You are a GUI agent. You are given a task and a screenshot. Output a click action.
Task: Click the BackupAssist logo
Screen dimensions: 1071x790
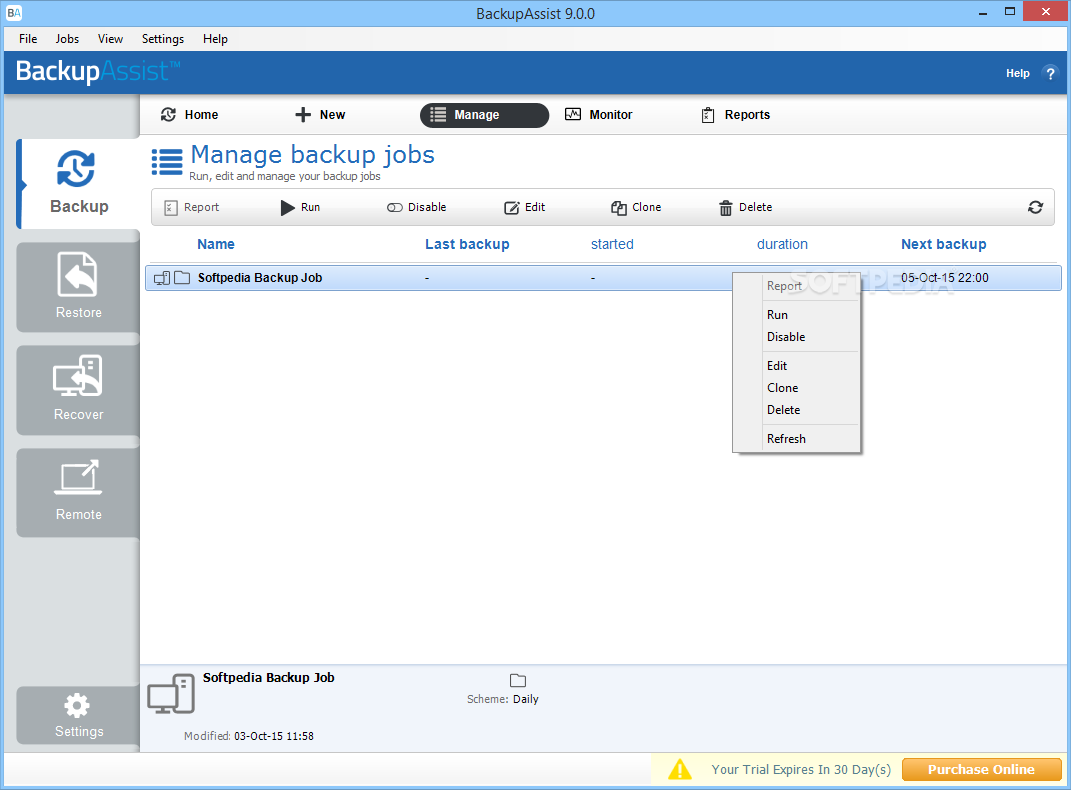(98, 71)
